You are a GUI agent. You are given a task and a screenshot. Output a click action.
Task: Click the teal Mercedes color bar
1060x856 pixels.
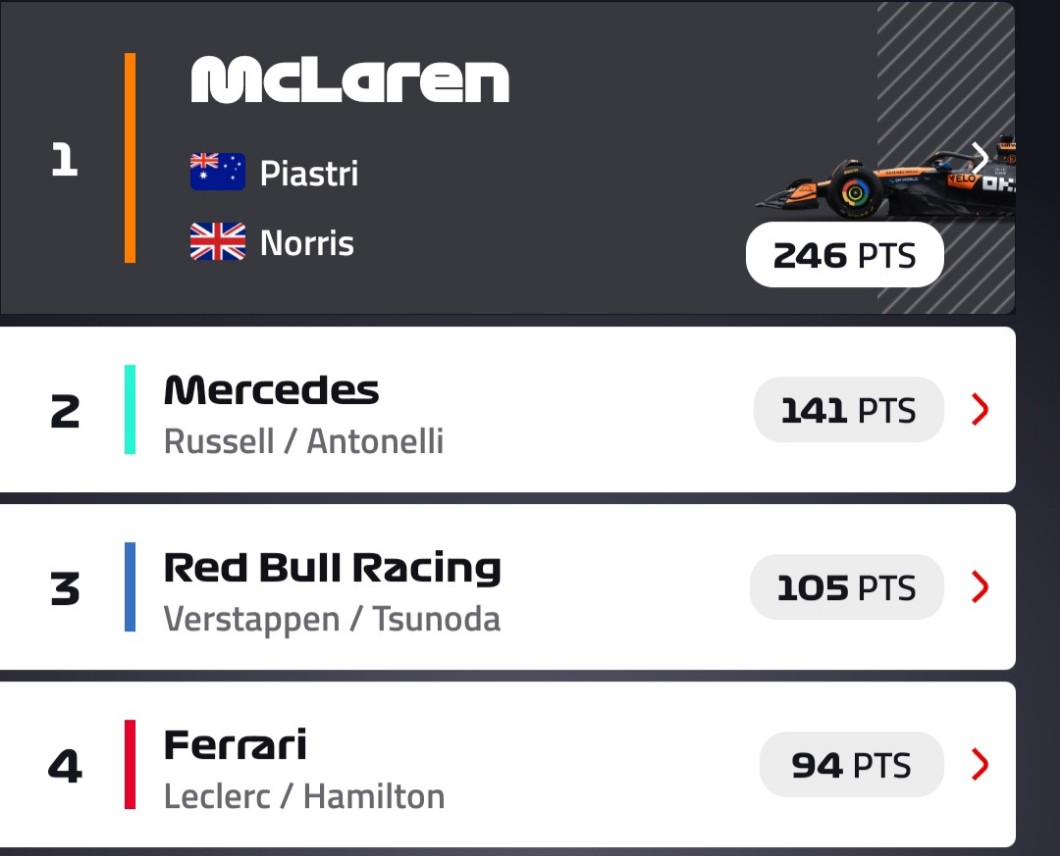130,409
